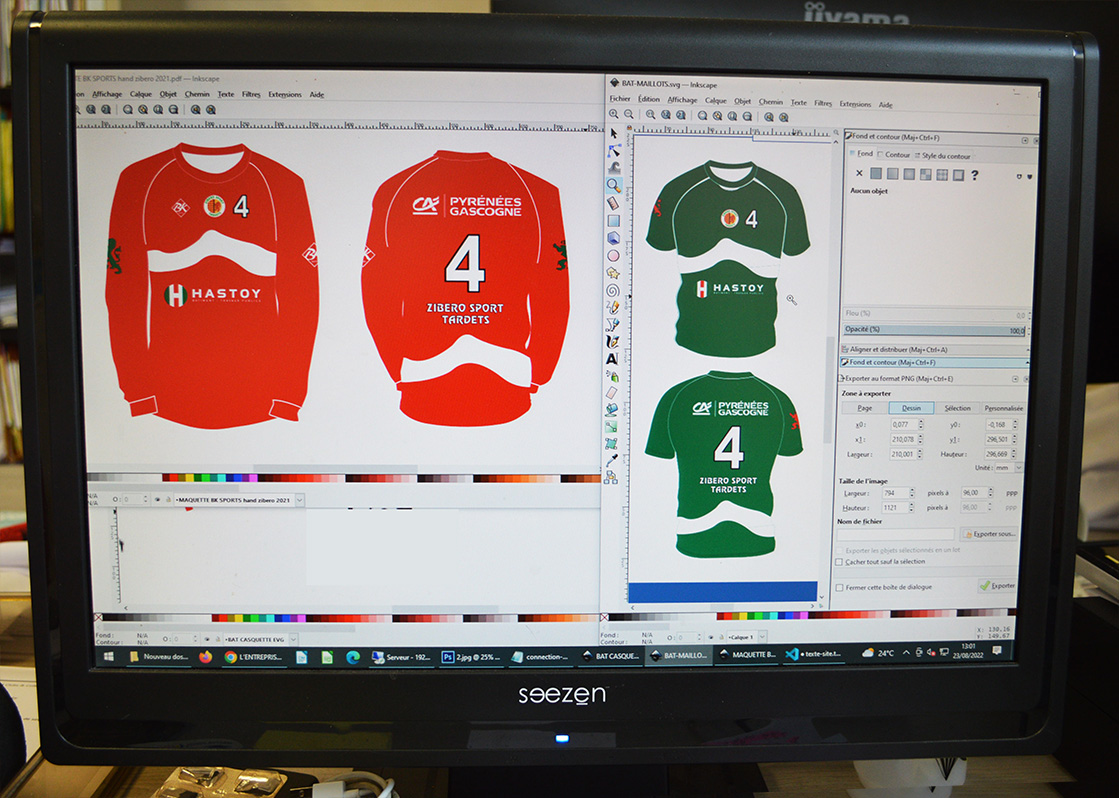Expand 'Aligner et distribuer' panel
Image resolution: width=1119 pixels, height=798 pixels.
[x=935, y=349]
